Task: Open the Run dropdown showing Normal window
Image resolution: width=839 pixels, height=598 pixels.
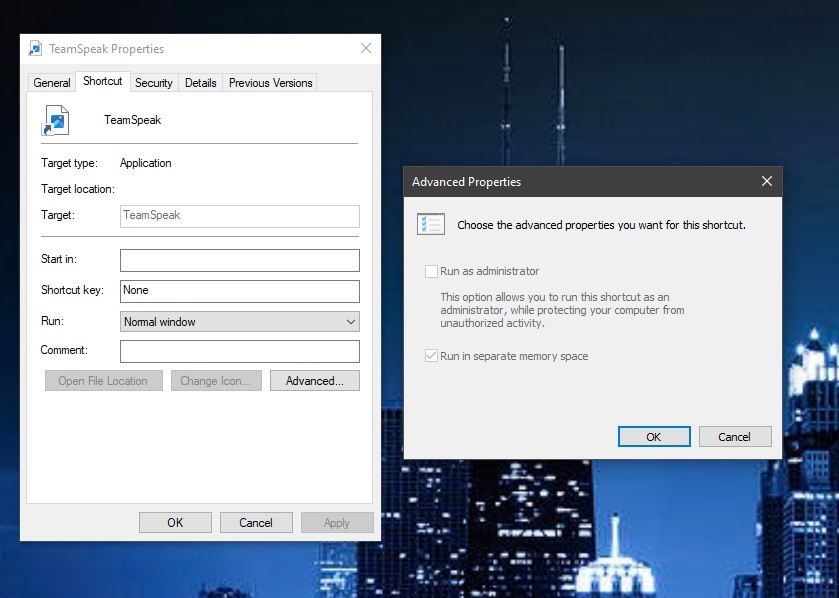Action: pyautogui.click(x=240, y=321)
